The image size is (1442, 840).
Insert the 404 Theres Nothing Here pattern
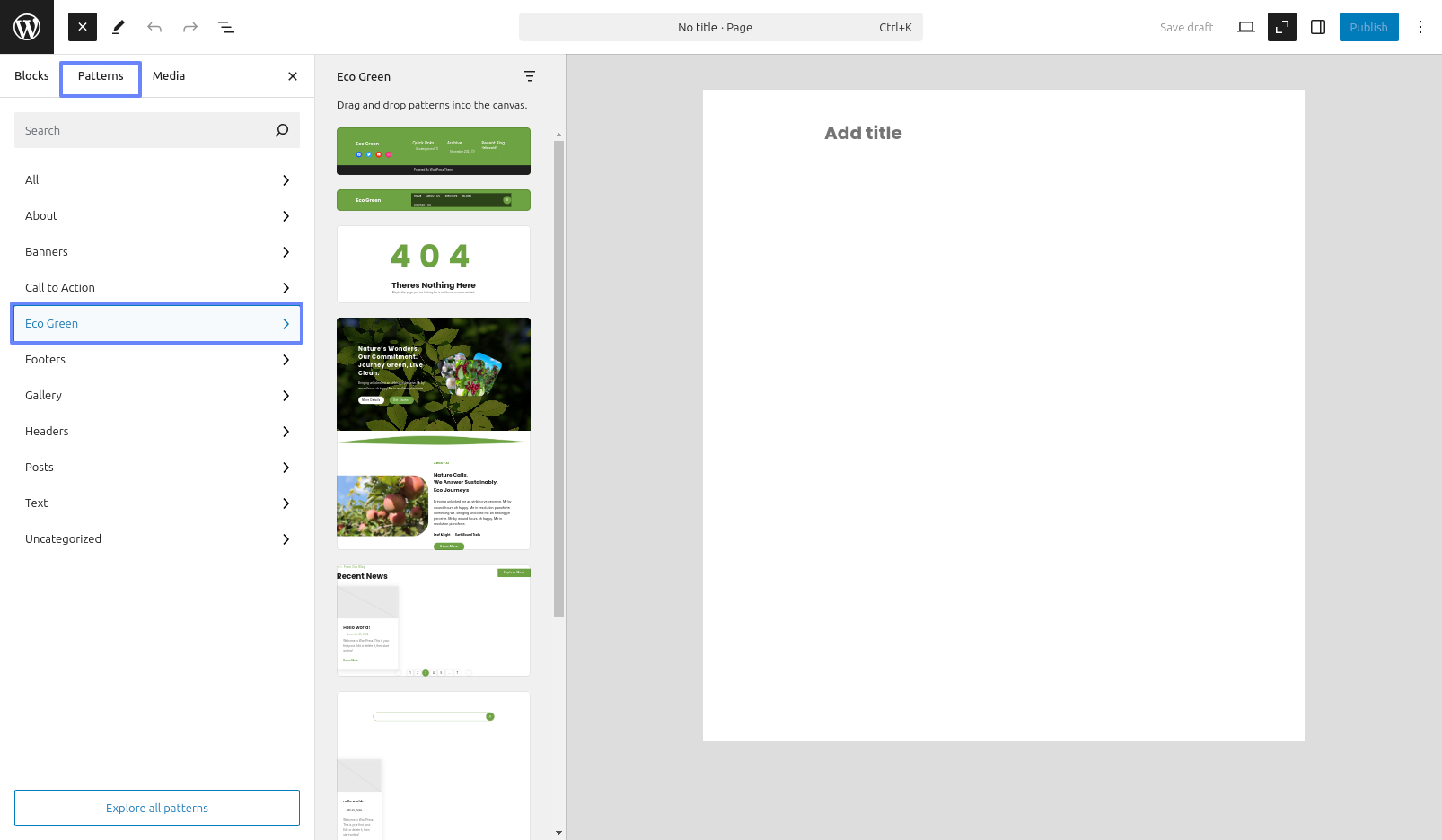coord(434,265)
